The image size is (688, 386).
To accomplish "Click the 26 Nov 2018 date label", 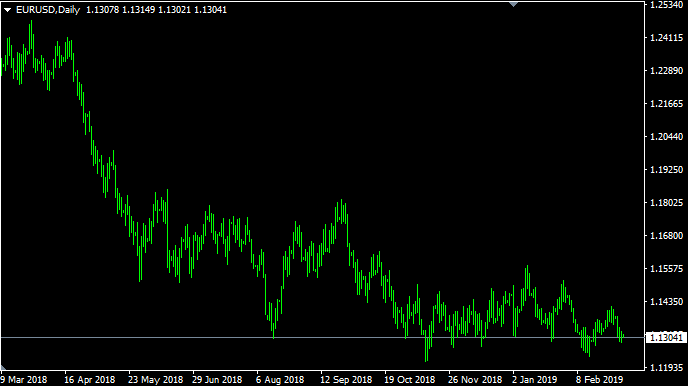I will (475, 379).
